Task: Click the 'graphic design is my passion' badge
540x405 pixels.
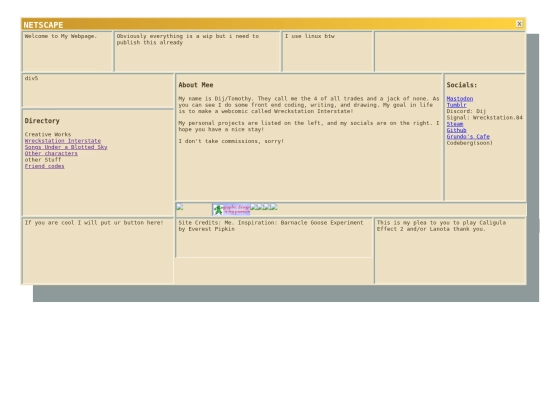Action: coord(231,209)
